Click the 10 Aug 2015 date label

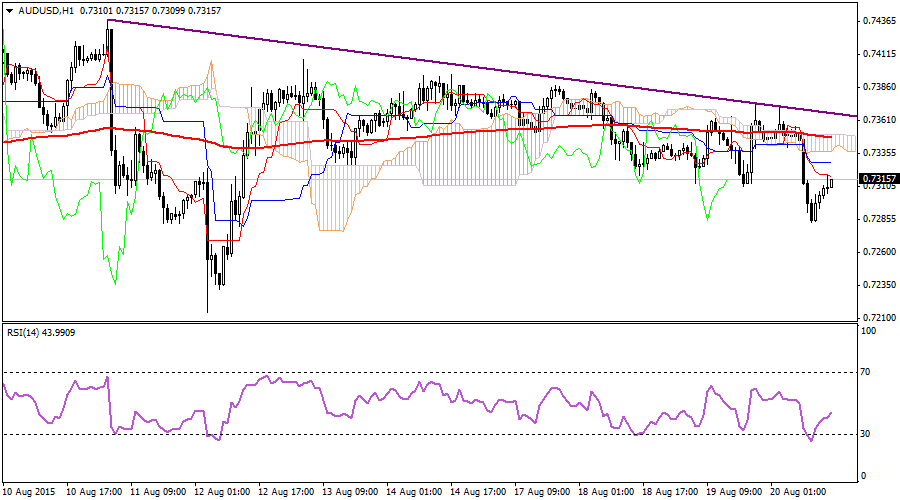pos(30,492)
